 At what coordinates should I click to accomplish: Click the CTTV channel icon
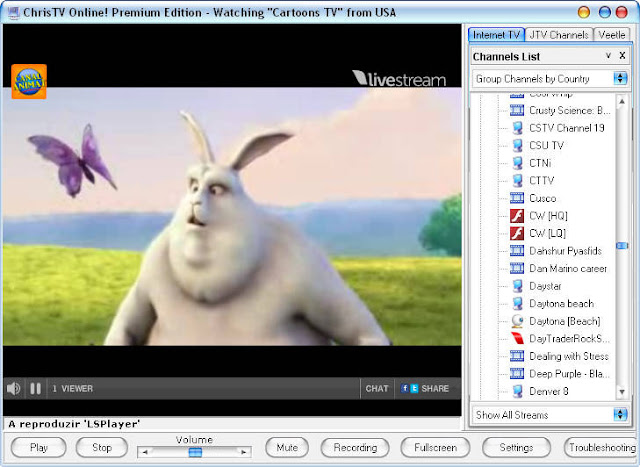(517, 180)
